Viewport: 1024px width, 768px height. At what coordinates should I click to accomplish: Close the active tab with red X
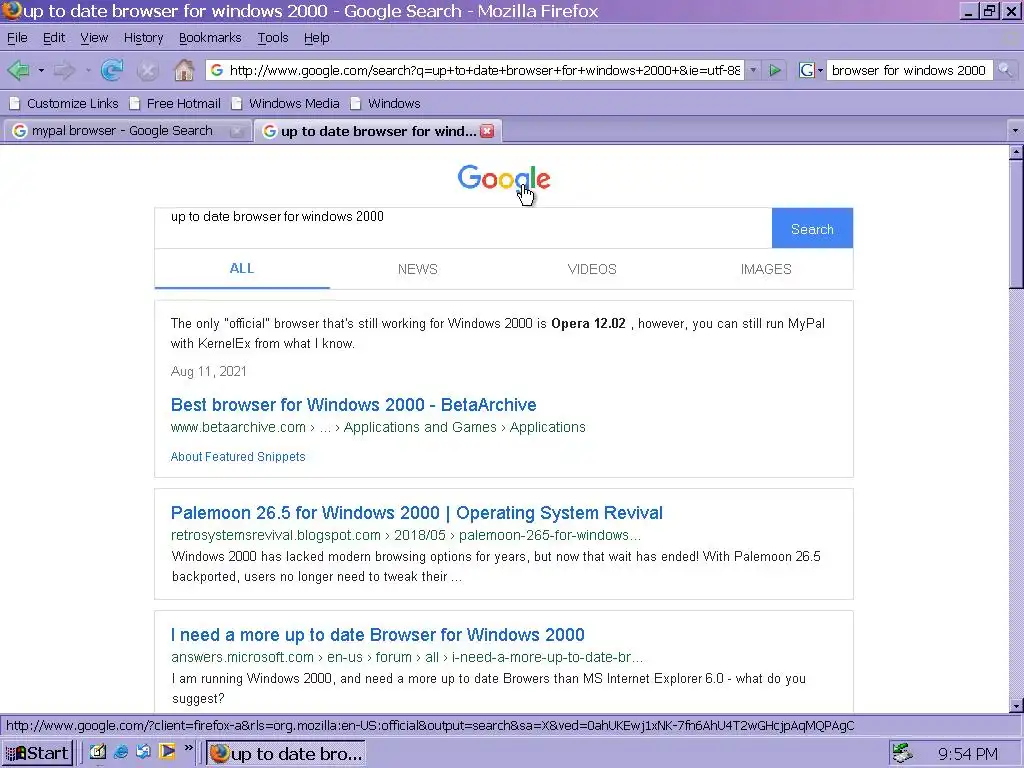pyautogui.click(x=487, y=131)
